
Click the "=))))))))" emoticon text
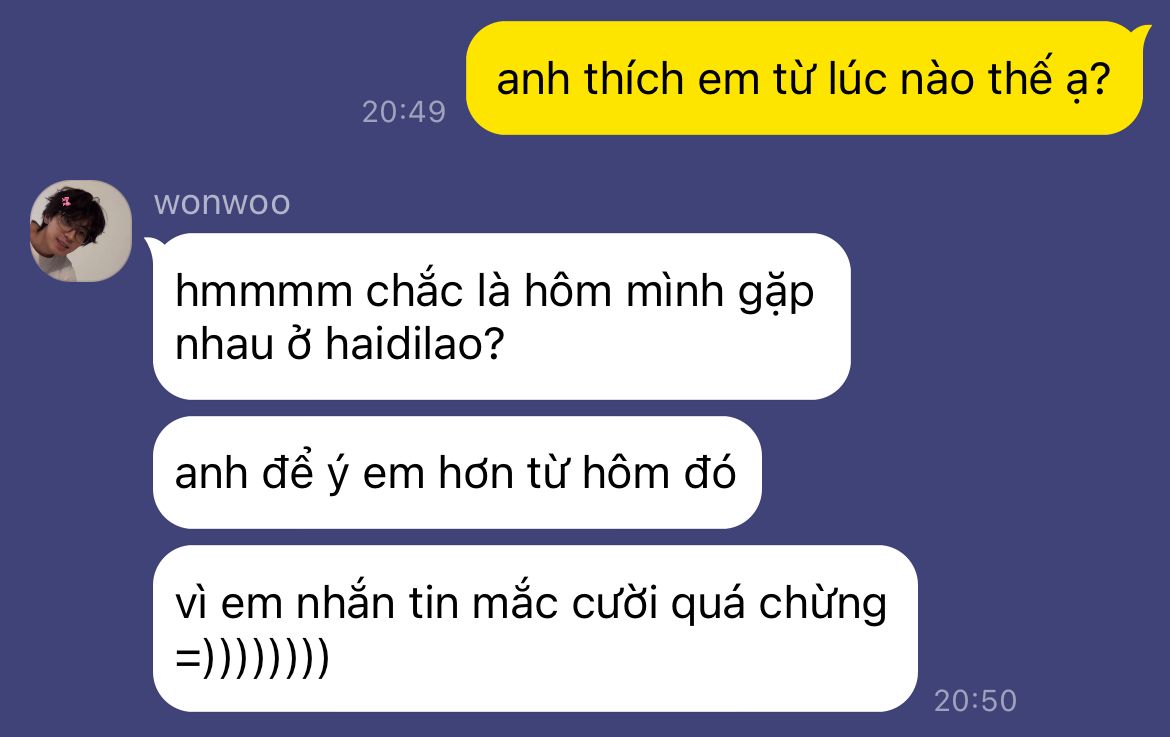pos(251,658)
